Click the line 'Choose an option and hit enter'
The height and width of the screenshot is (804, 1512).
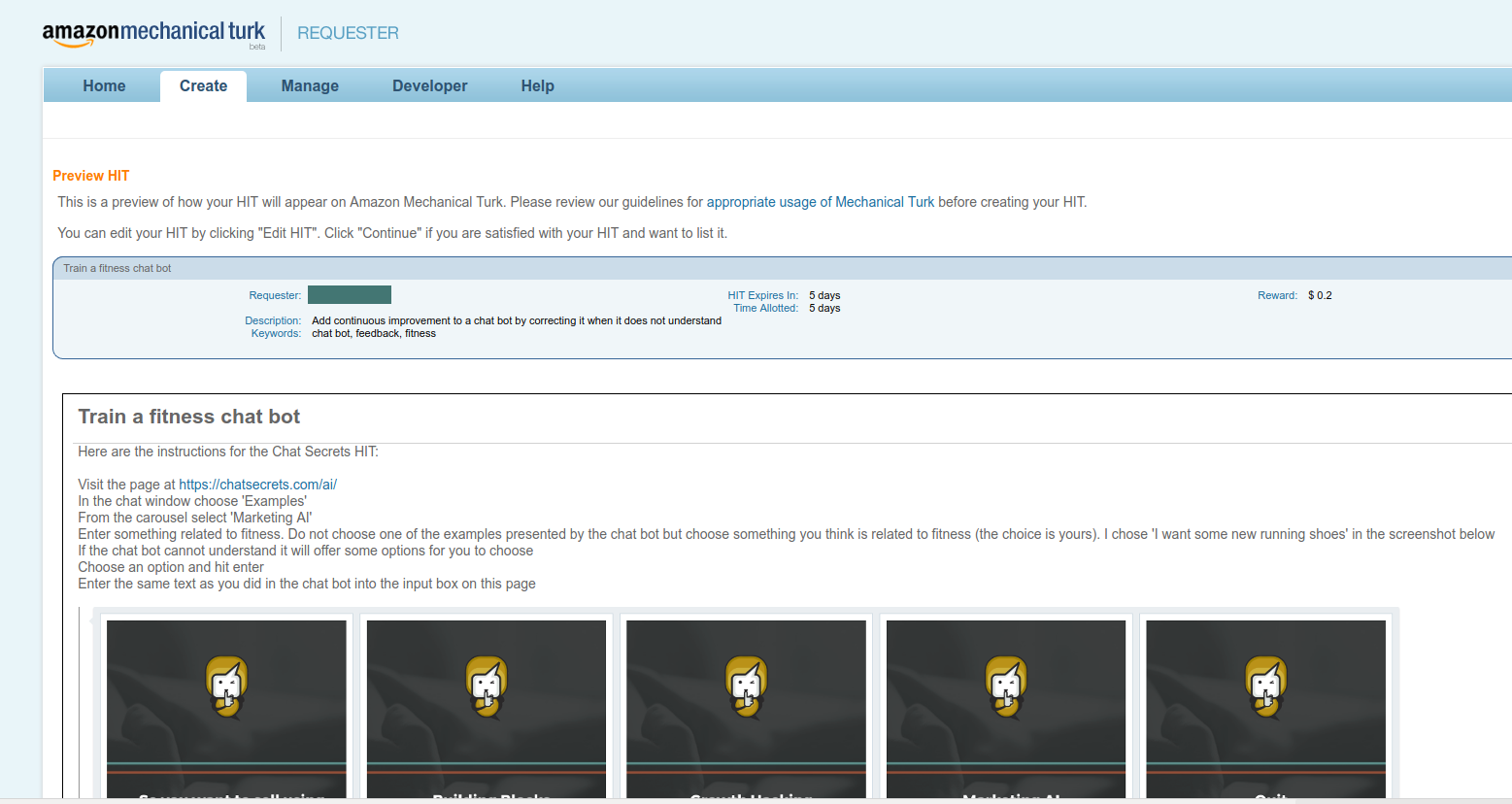tap(171, 567)
